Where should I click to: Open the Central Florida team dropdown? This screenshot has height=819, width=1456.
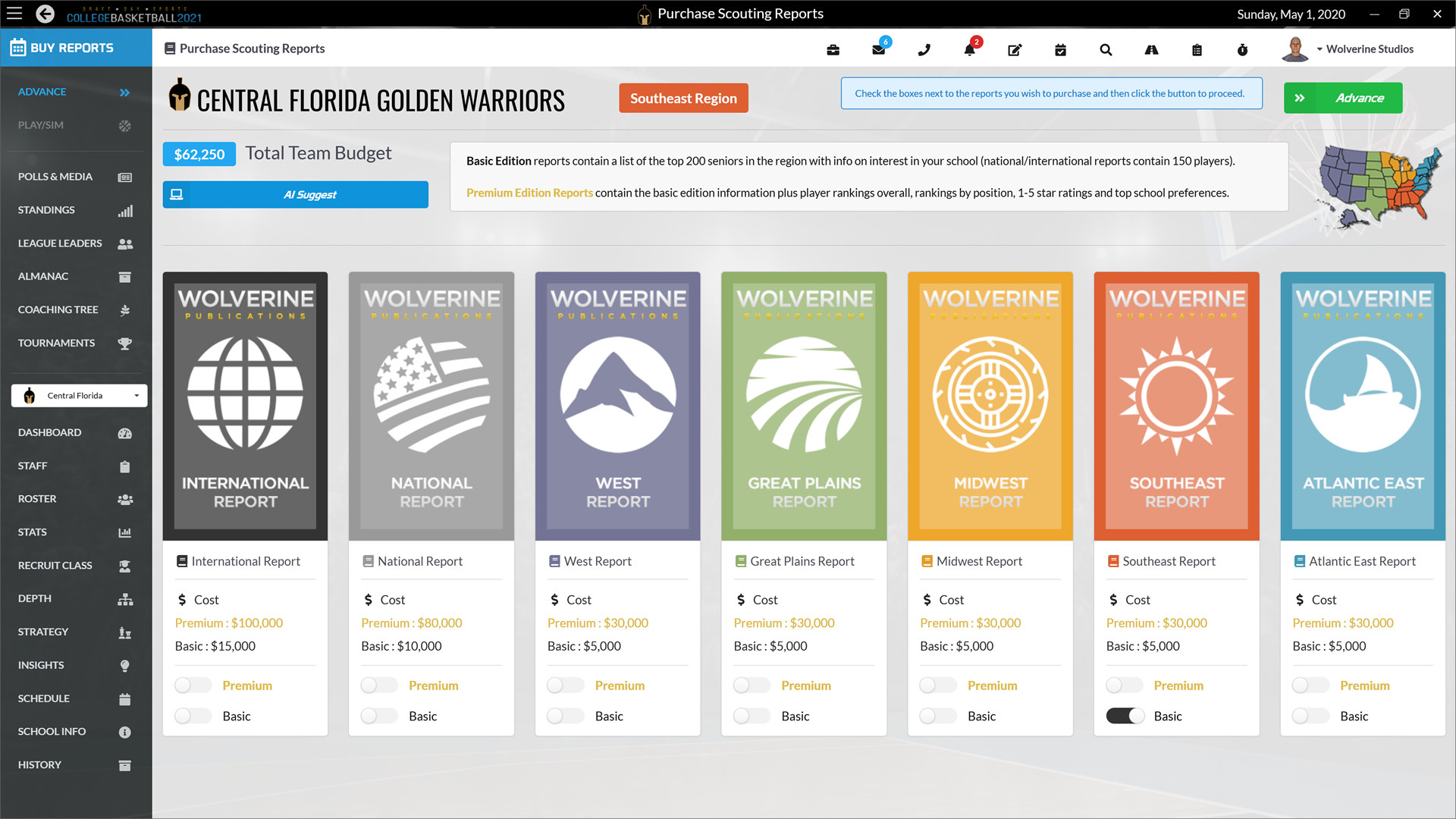(78, 395)
